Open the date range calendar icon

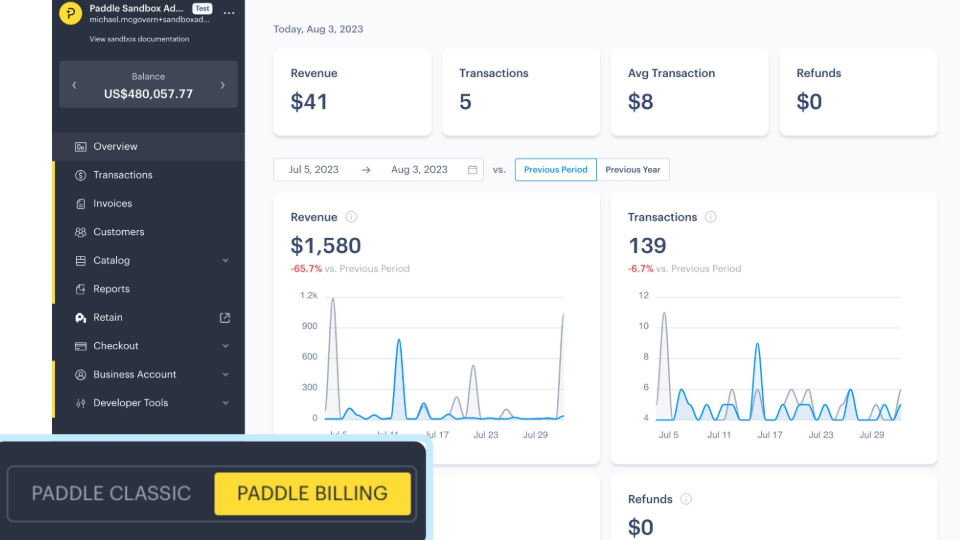pyautogui.click(x=472, y=170)
